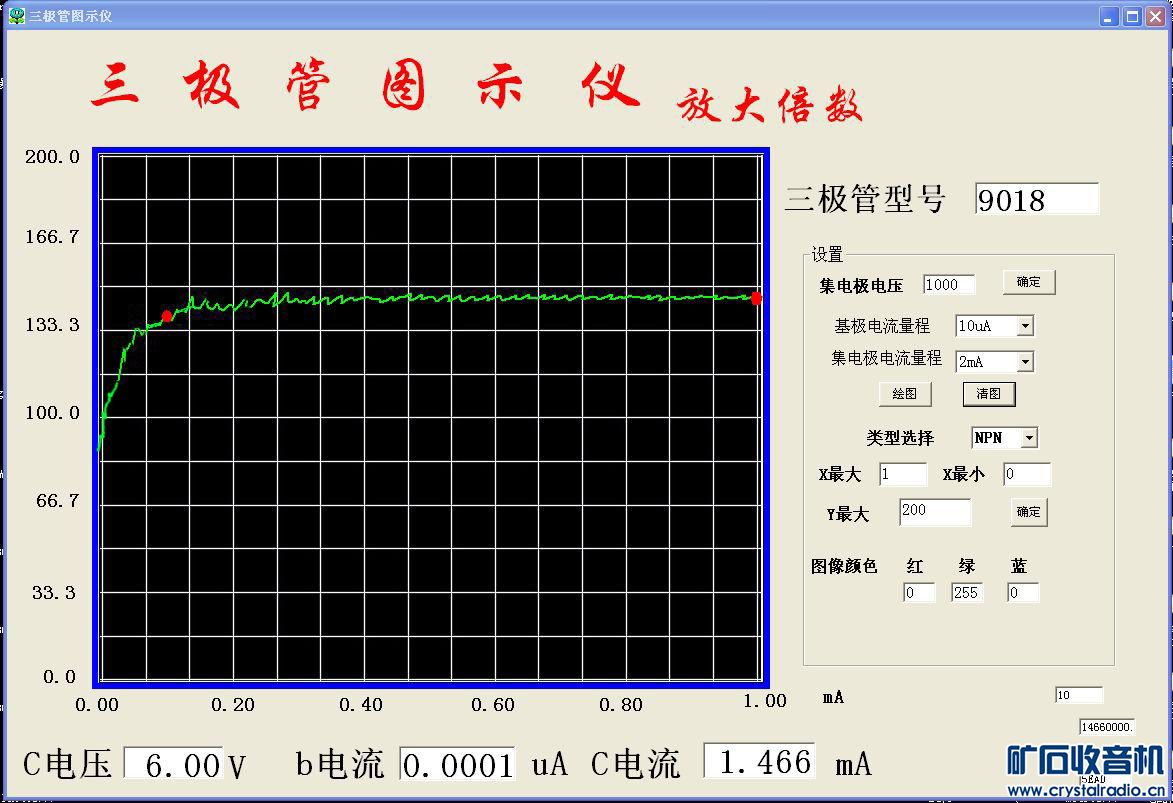Click the Y最大 field showing 200
Image resolution: width=1173 pixels, height=803 pixels.
(935, 511)
